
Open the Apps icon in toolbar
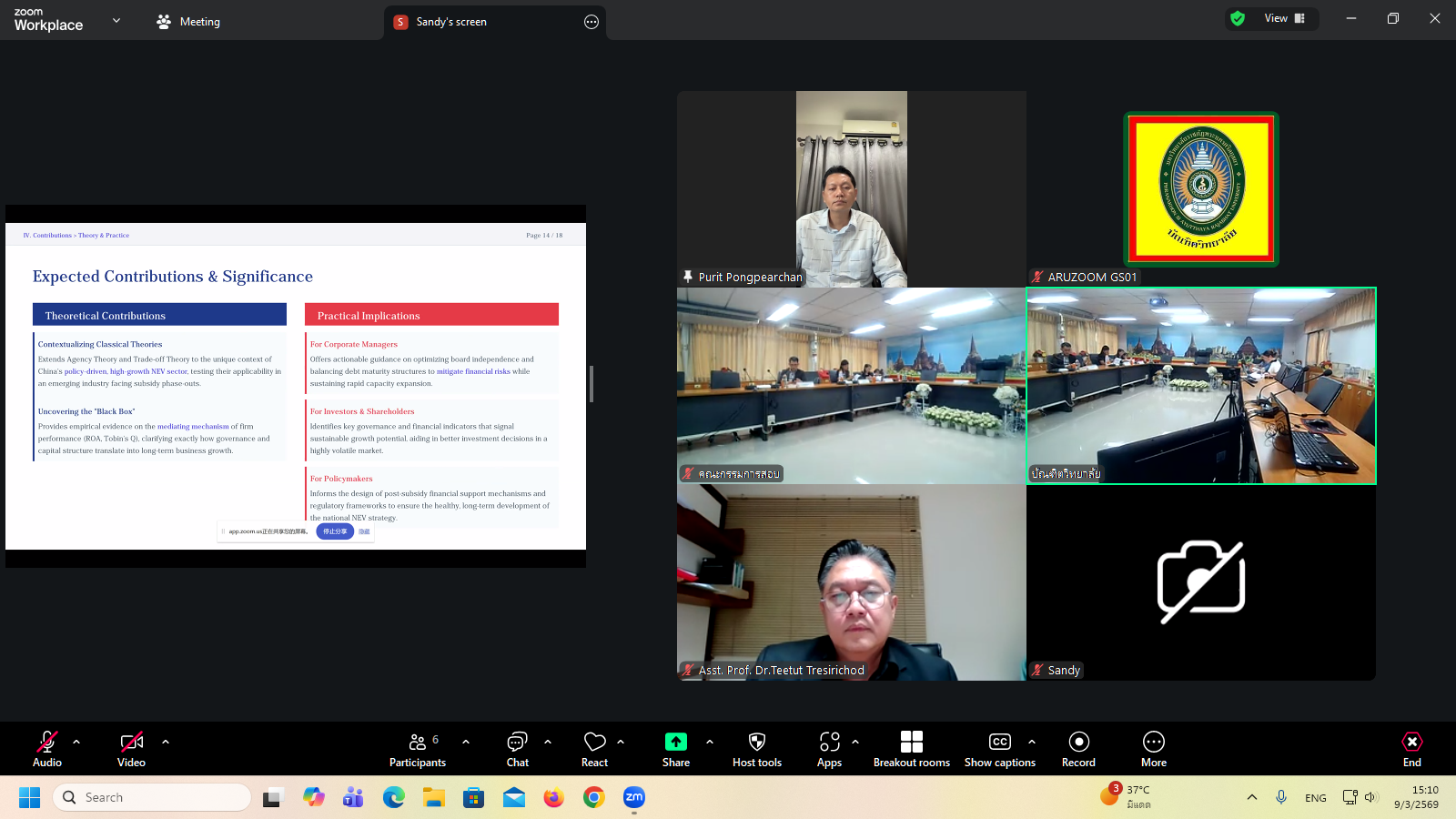click(829, 749)
